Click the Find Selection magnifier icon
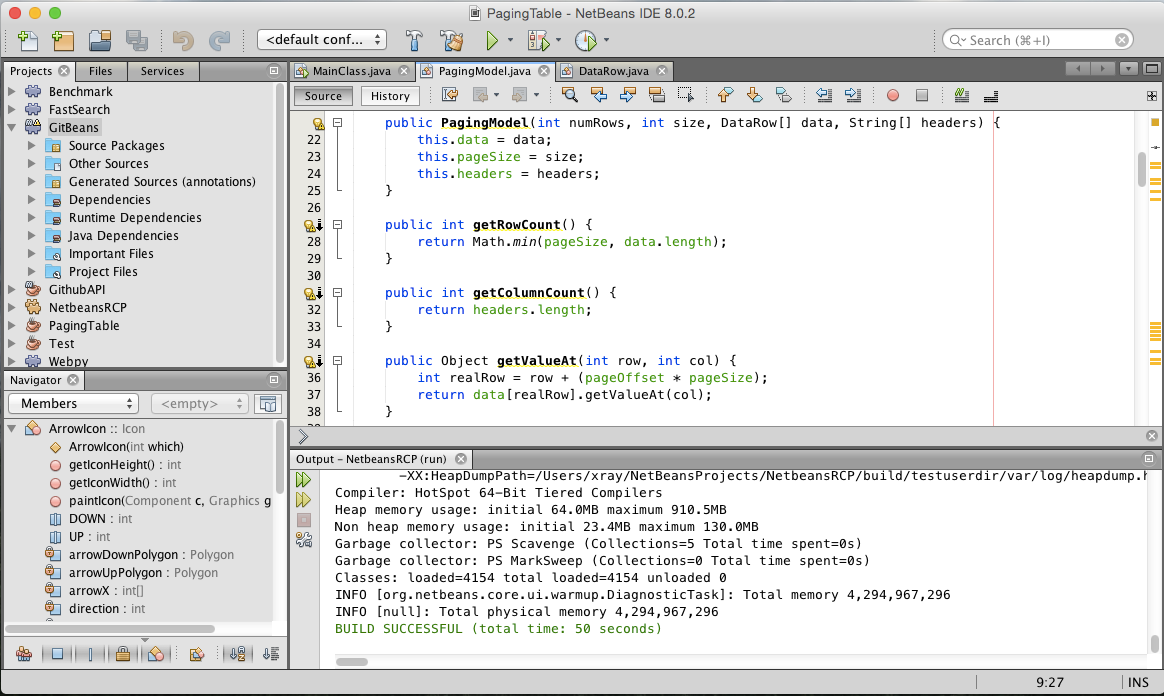This screenshot has height=696, width=1164. pyautogui.click(x=569, y=95)
